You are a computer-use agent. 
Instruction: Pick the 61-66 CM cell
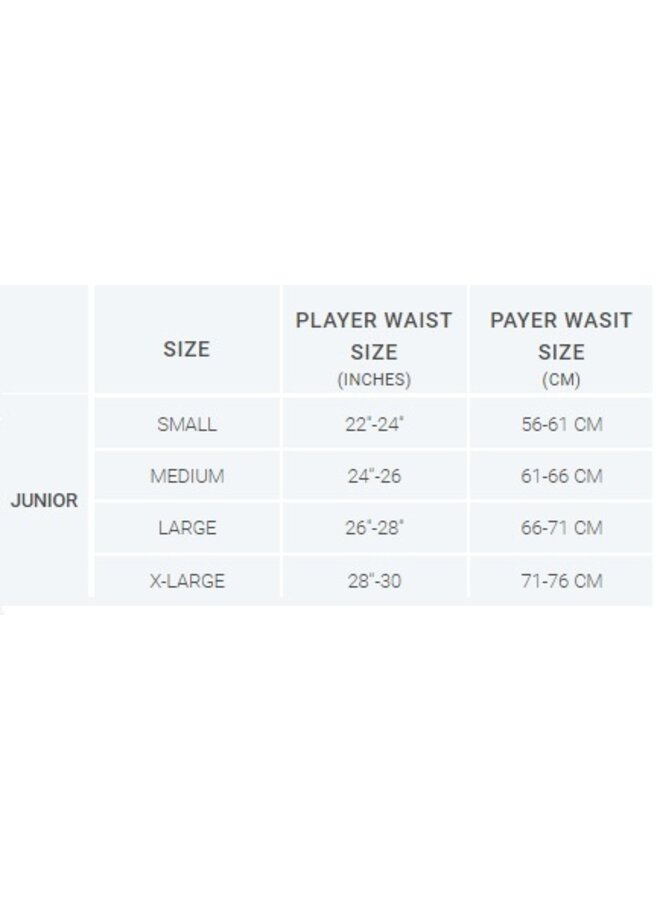561,476
